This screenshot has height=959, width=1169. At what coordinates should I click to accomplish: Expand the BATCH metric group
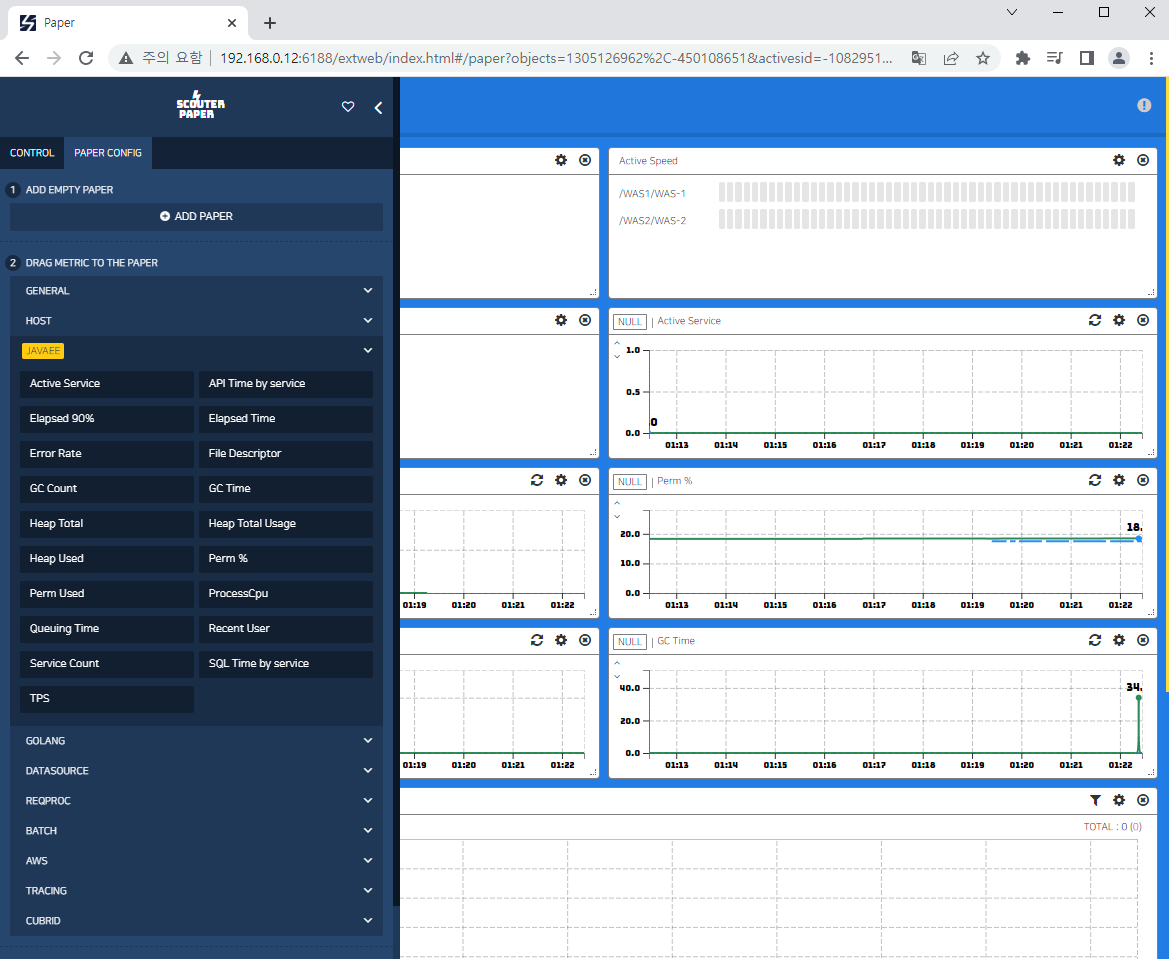tap(196, 830)
